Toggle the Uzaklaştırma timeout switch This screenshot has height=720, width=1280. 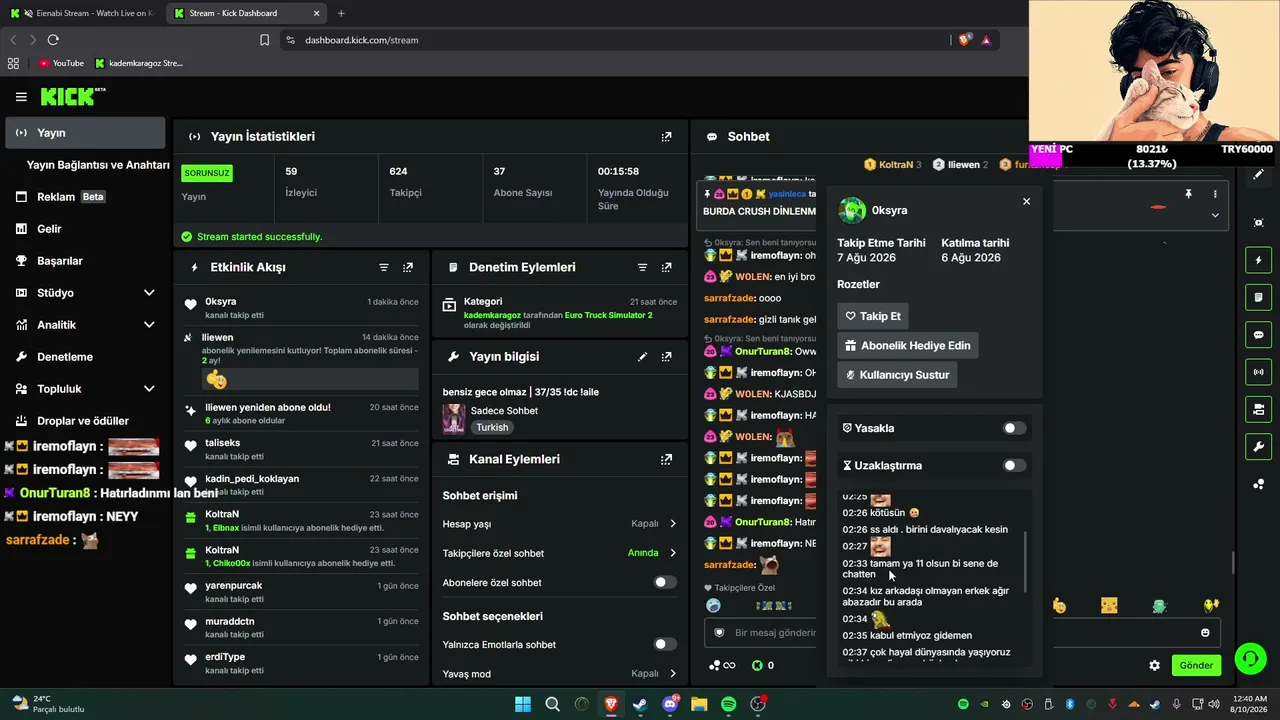pyautogui.click(x=1014, y=465)
